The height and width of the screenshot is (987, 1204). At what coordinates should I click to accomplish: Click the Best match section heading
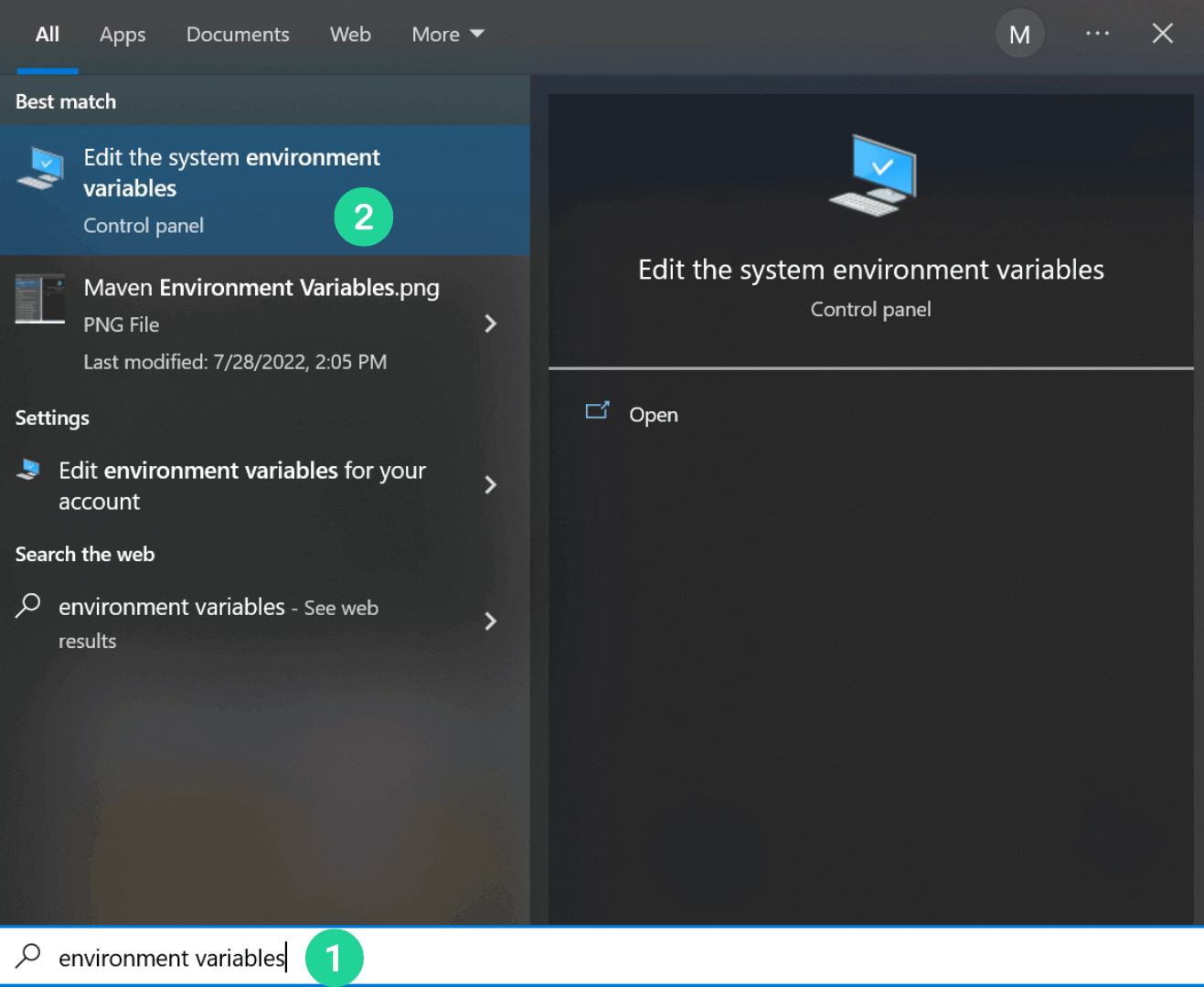point(66,101)
